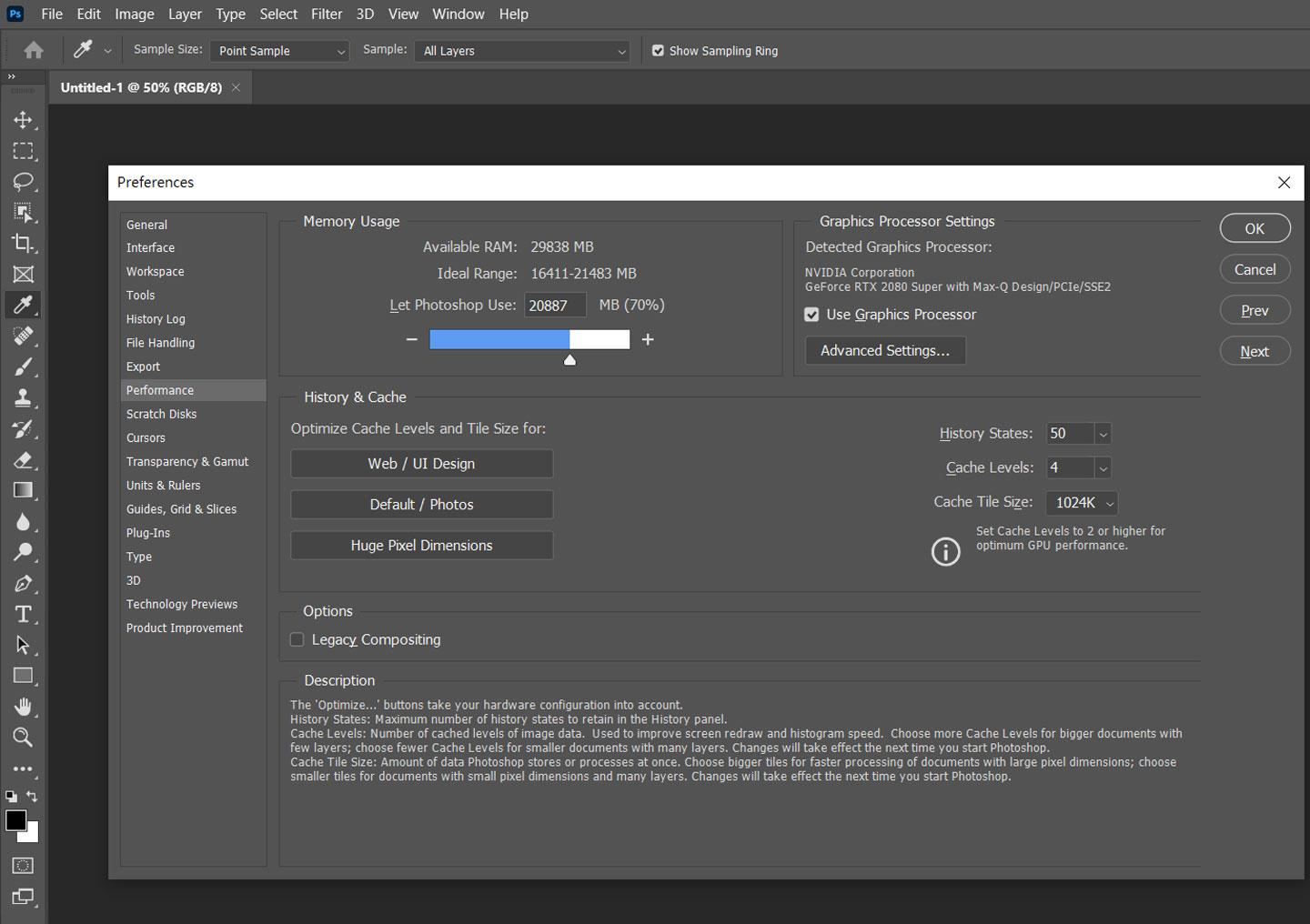Select the Hand tool
The image size is (1310, 924).
[x=23, y=707]
